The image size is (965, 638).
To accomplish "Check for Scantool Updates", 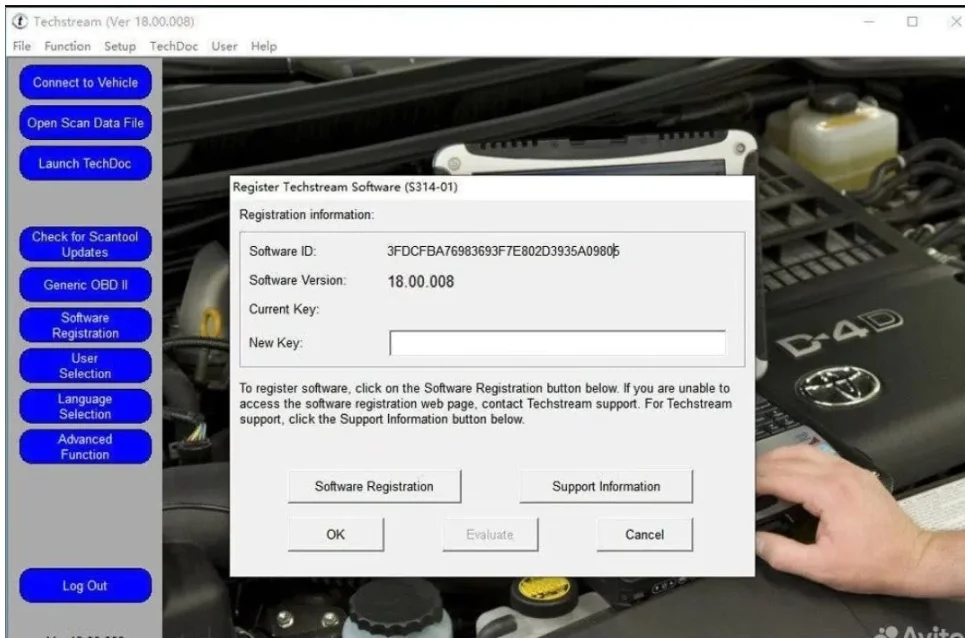I will point(85,244).
